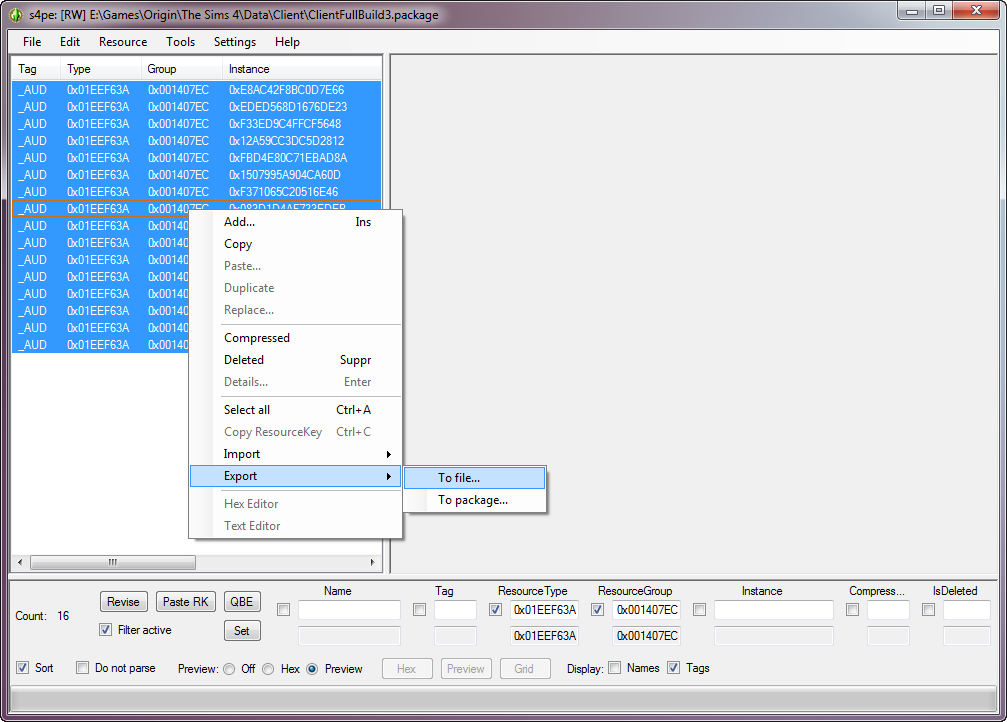Check the Instance filter checkbox
1007x722 pixels.
tap(699, 610)
